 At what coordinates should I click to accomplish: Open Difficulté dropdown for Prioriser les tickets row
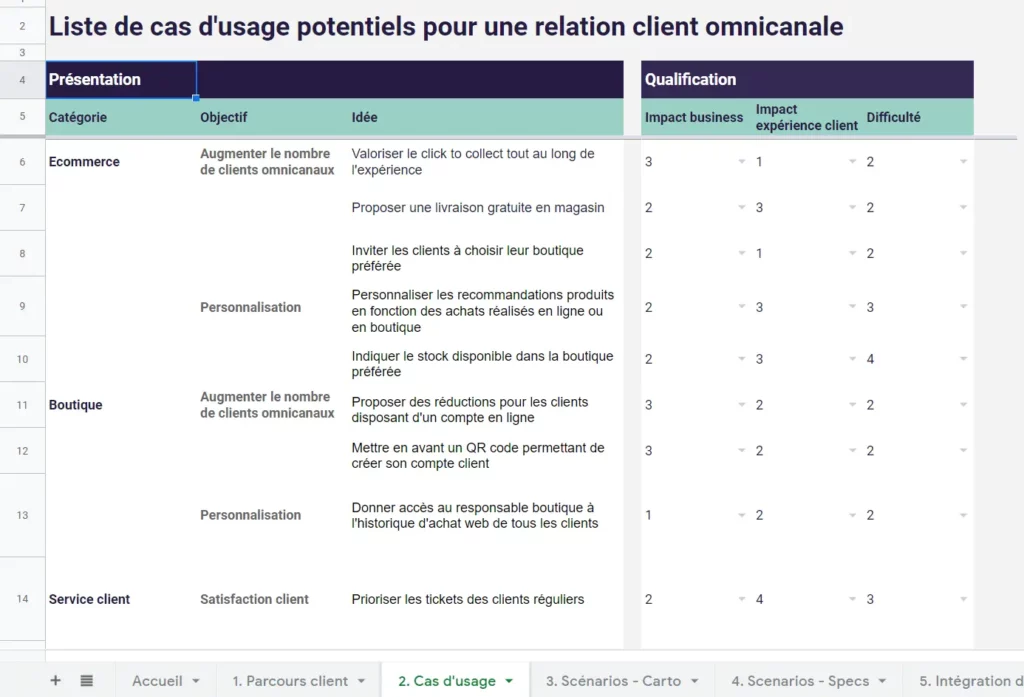pos(963,599)
